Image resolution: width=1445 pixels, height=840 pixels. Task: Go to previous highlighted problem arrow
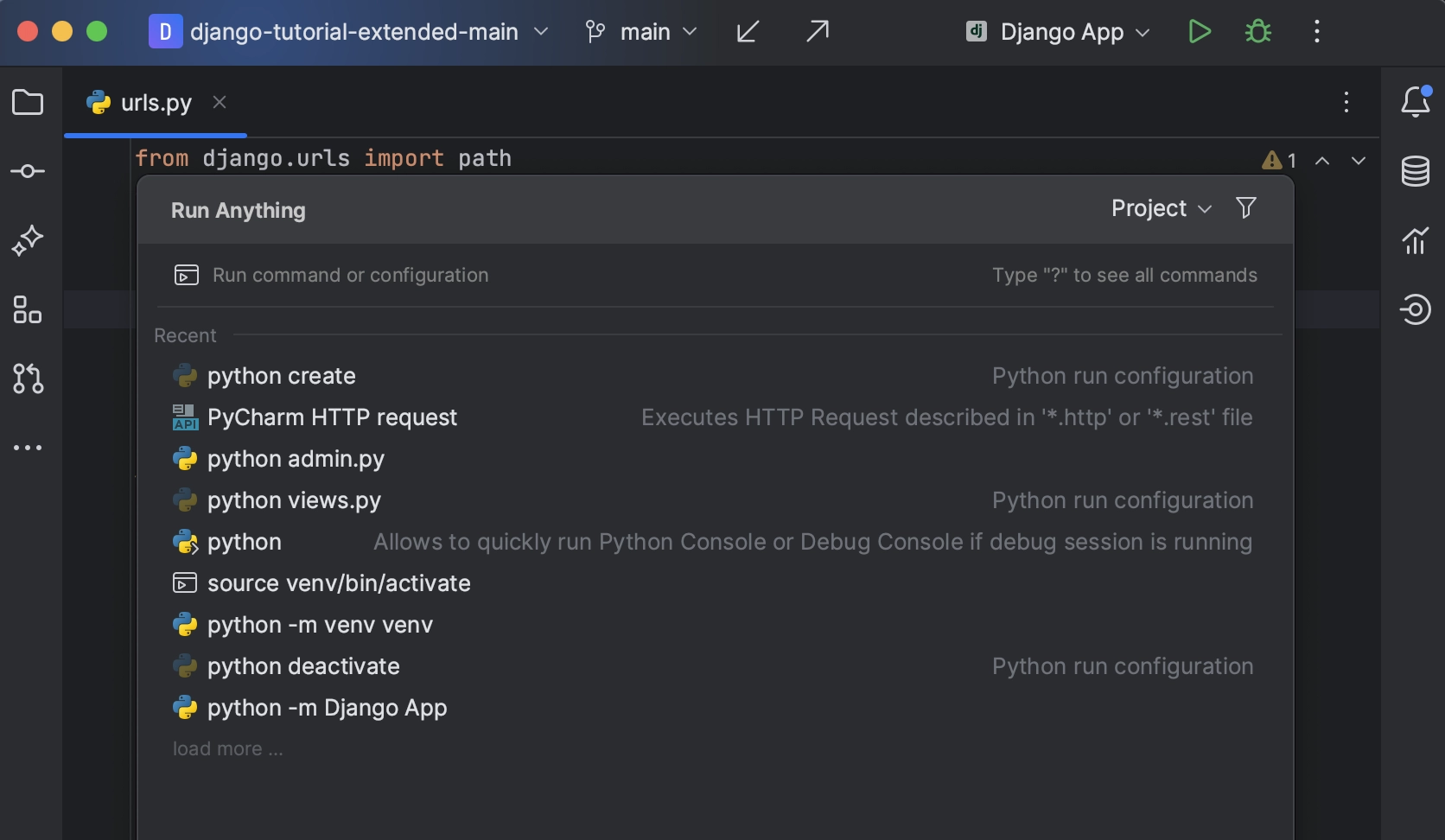[x=1322, y=160]
